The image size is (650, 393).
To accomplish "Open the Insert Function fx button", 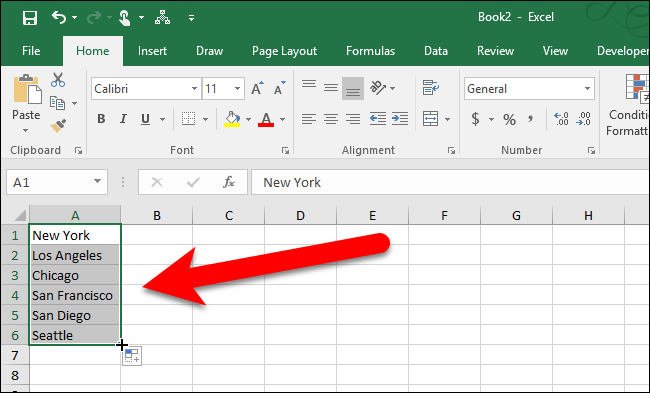I will pos(229,182).
